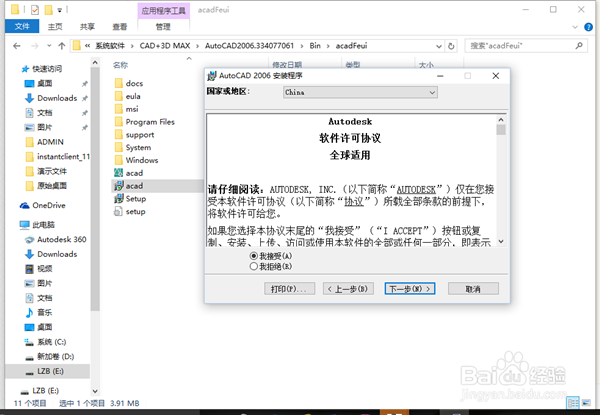Select the docs folder icon
This screenshot has height=415, width=600.
[x=119, y=83]
